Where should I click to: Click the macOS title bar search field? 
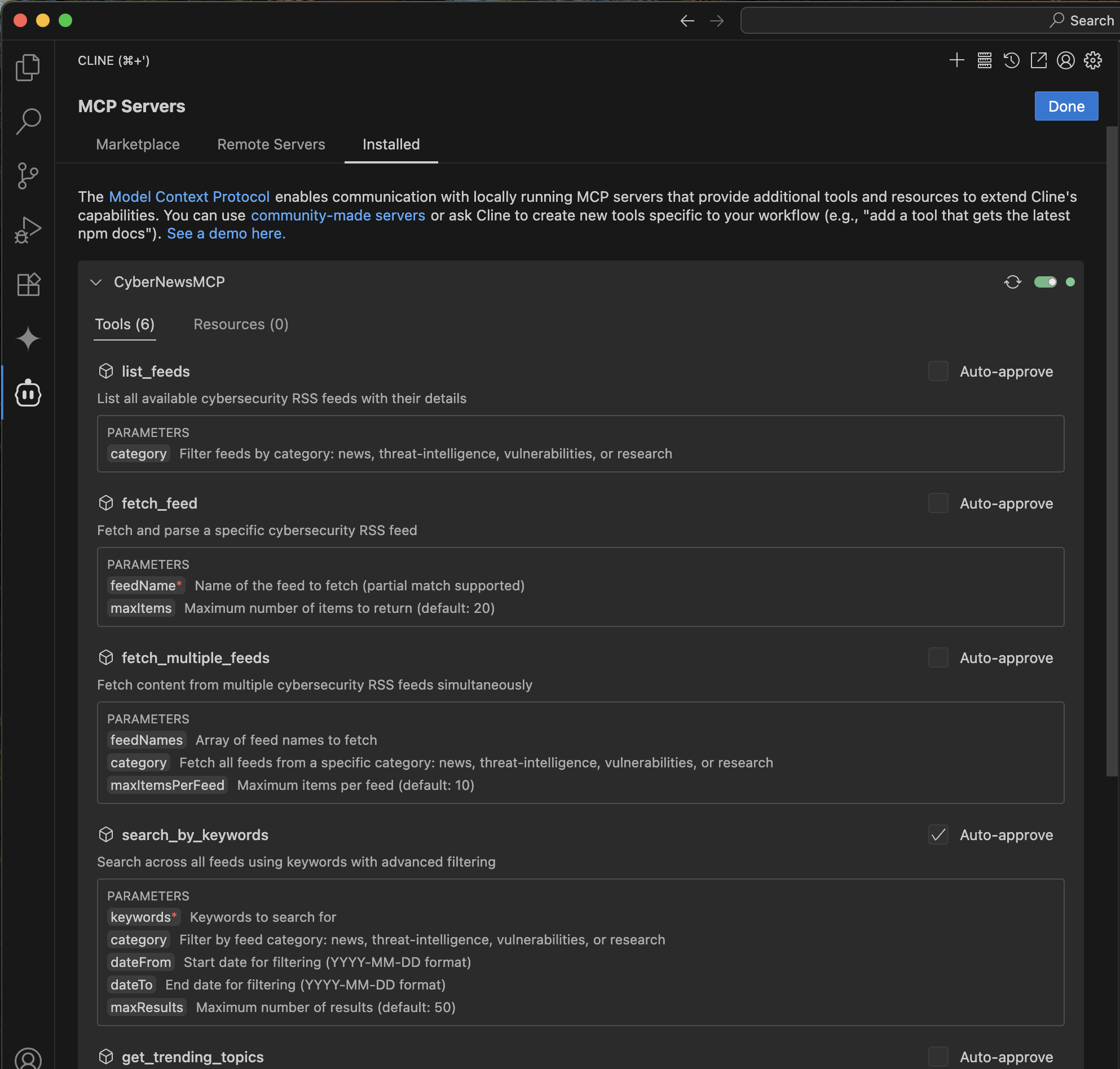(x=928, y=20)
